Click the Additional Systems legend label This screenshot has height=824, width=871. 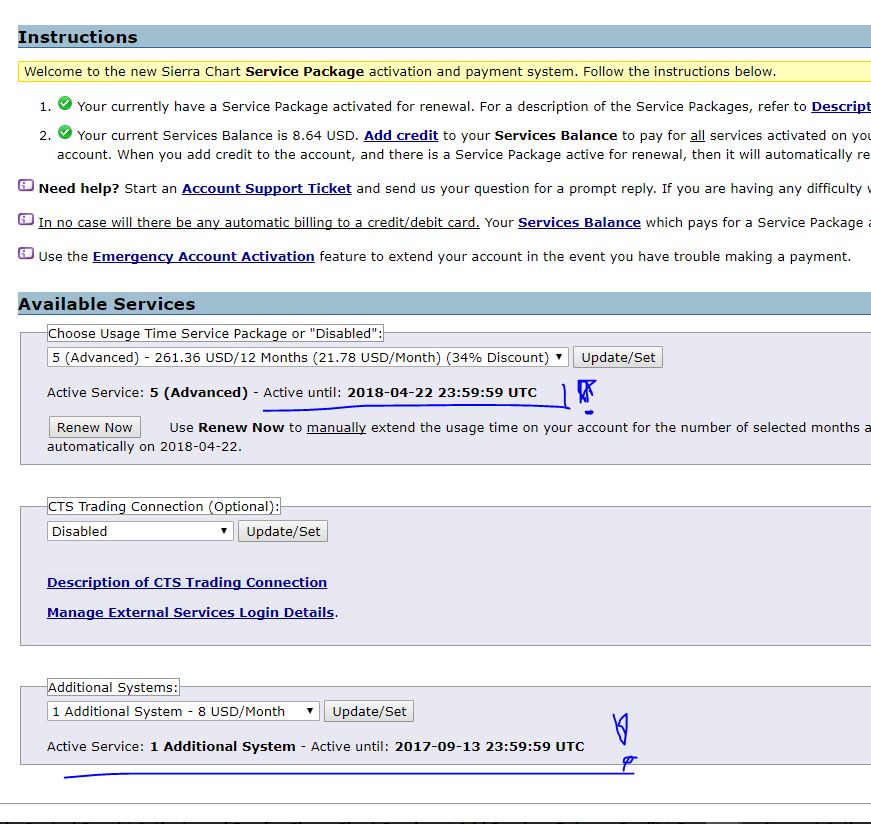(113, 687)
